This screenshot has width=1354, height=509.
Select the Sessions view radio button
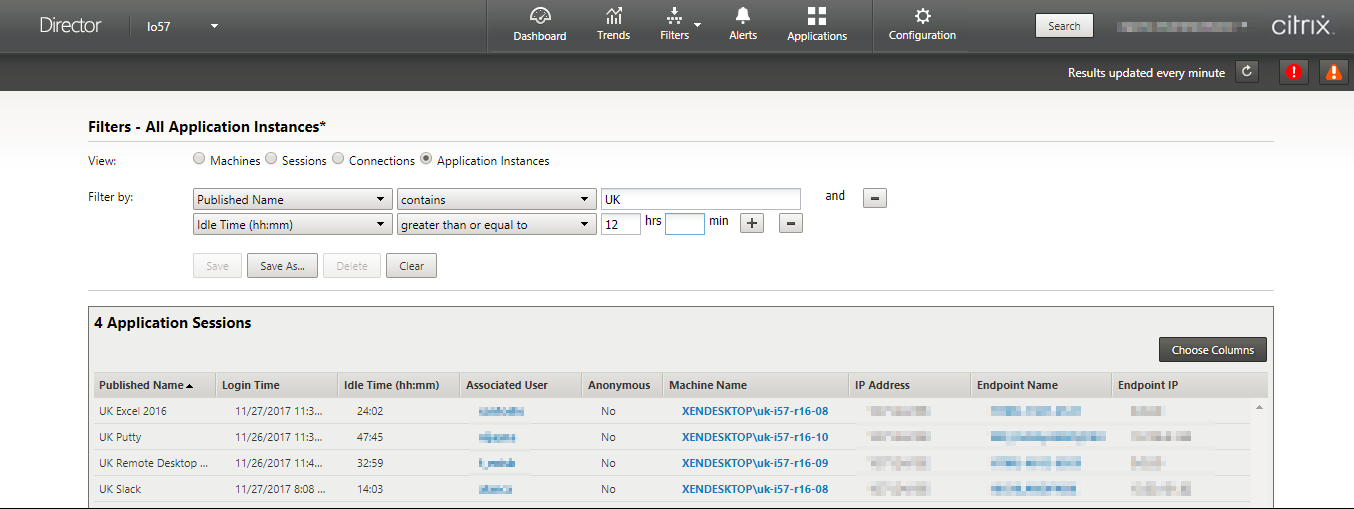click(271, 160)
